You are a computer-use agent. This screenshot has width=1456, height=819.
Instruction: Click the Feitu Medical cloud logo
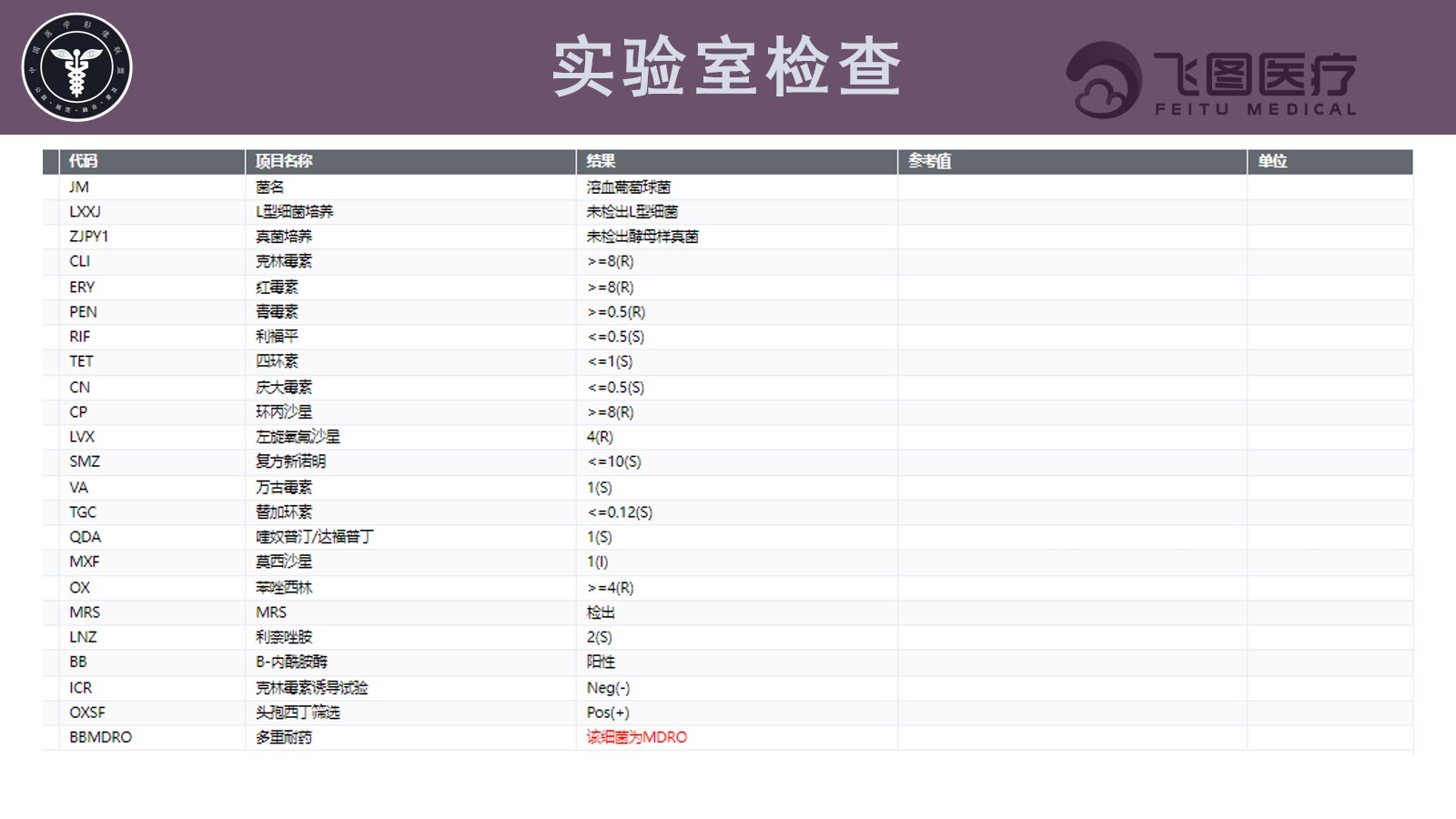(x=1211, y=79)
